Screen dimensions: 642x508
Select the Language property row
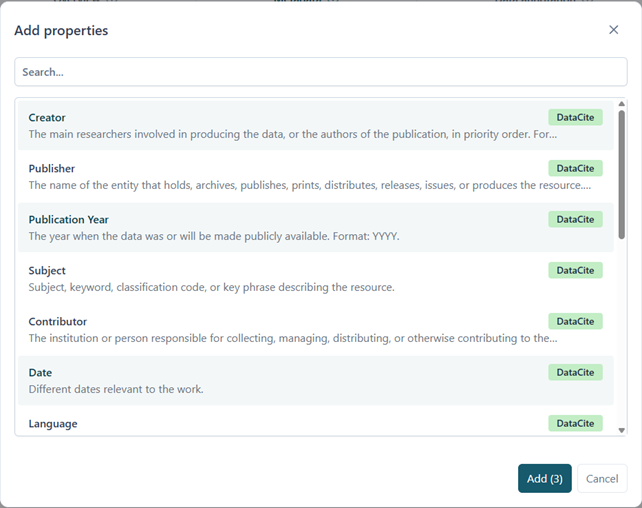(280, 424)
